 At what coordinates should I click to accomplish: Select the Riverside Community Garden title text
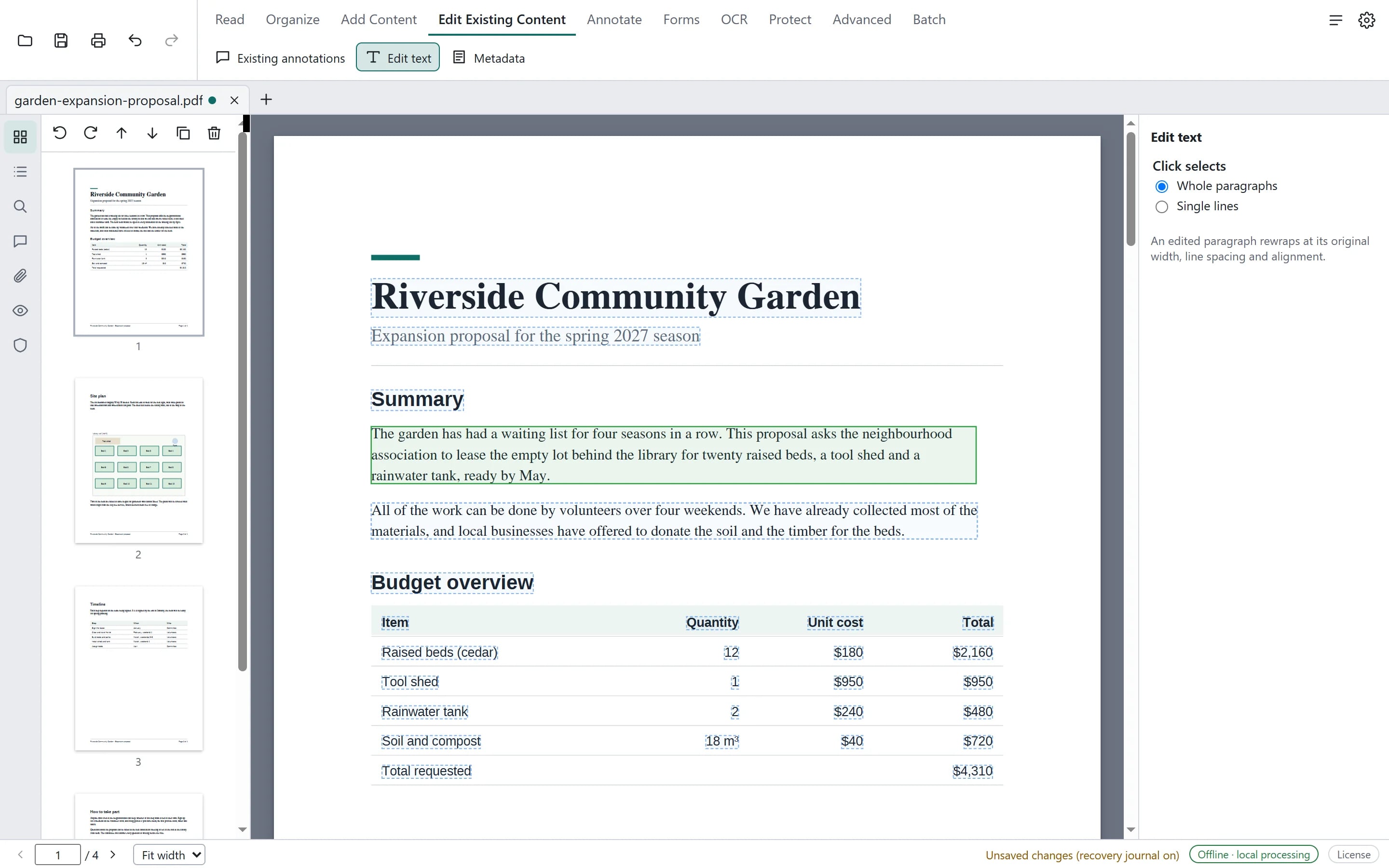click(616, 298)
